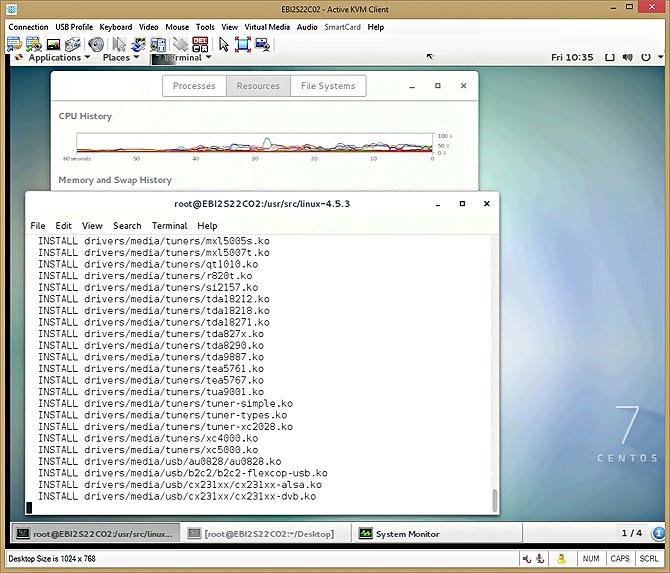The height and width of the screenshot is (573, 670).
Task: Open the terminal window Edit menu
Action: [x=63, y=226]
